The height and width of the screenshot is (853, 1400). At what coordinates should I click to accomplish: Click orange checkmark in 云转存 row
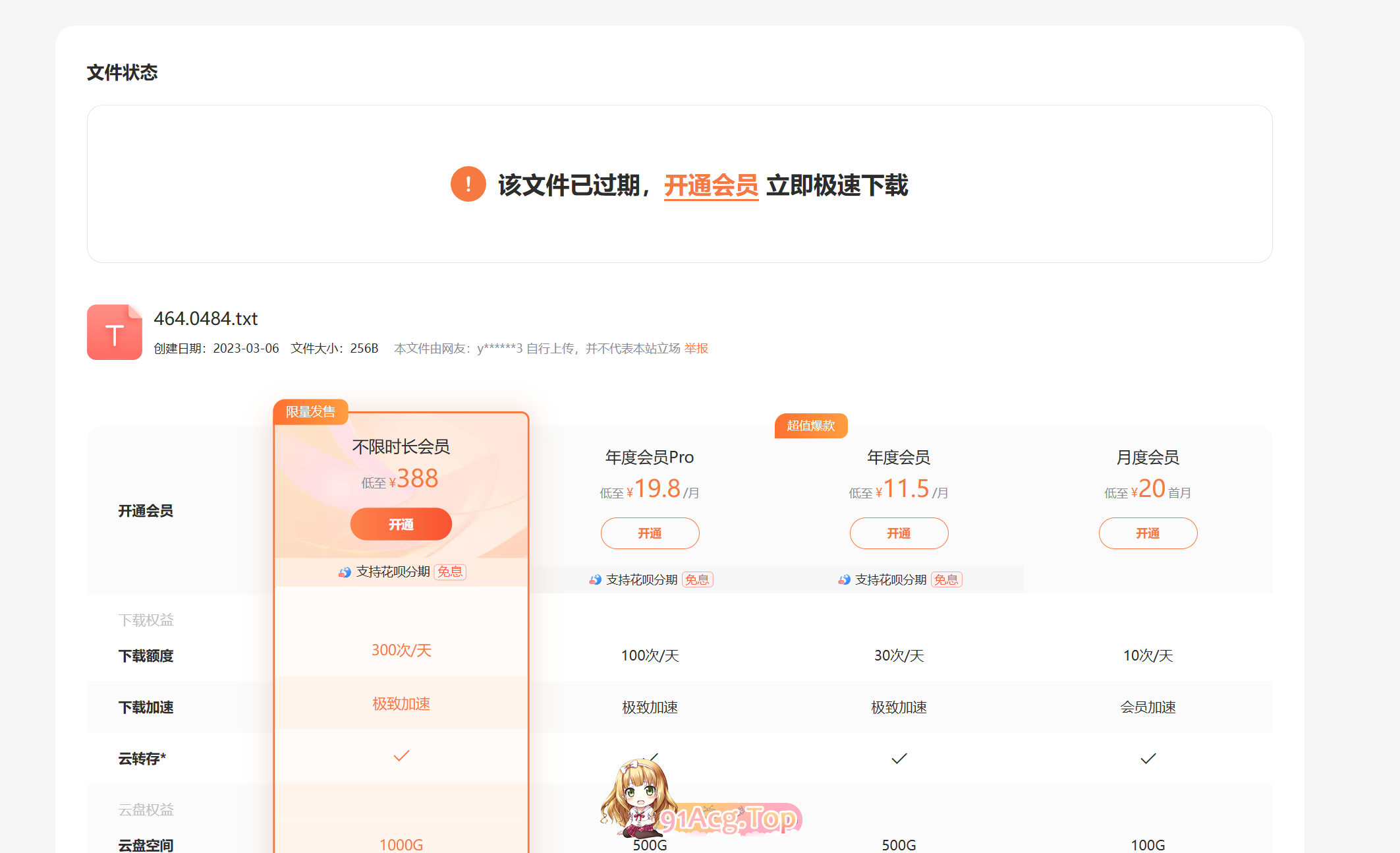401,756
